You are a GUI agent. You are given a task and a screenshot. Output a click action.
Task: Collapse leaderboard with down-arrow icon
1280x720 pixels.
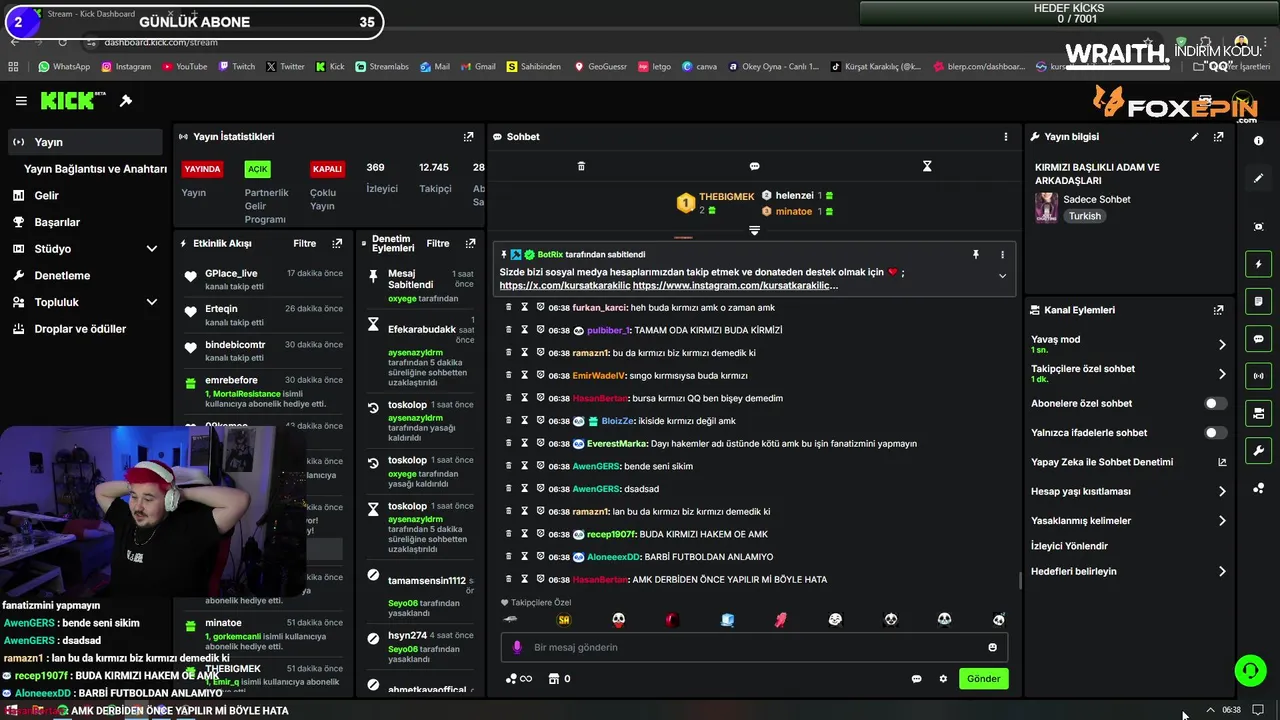click(754, 230)
